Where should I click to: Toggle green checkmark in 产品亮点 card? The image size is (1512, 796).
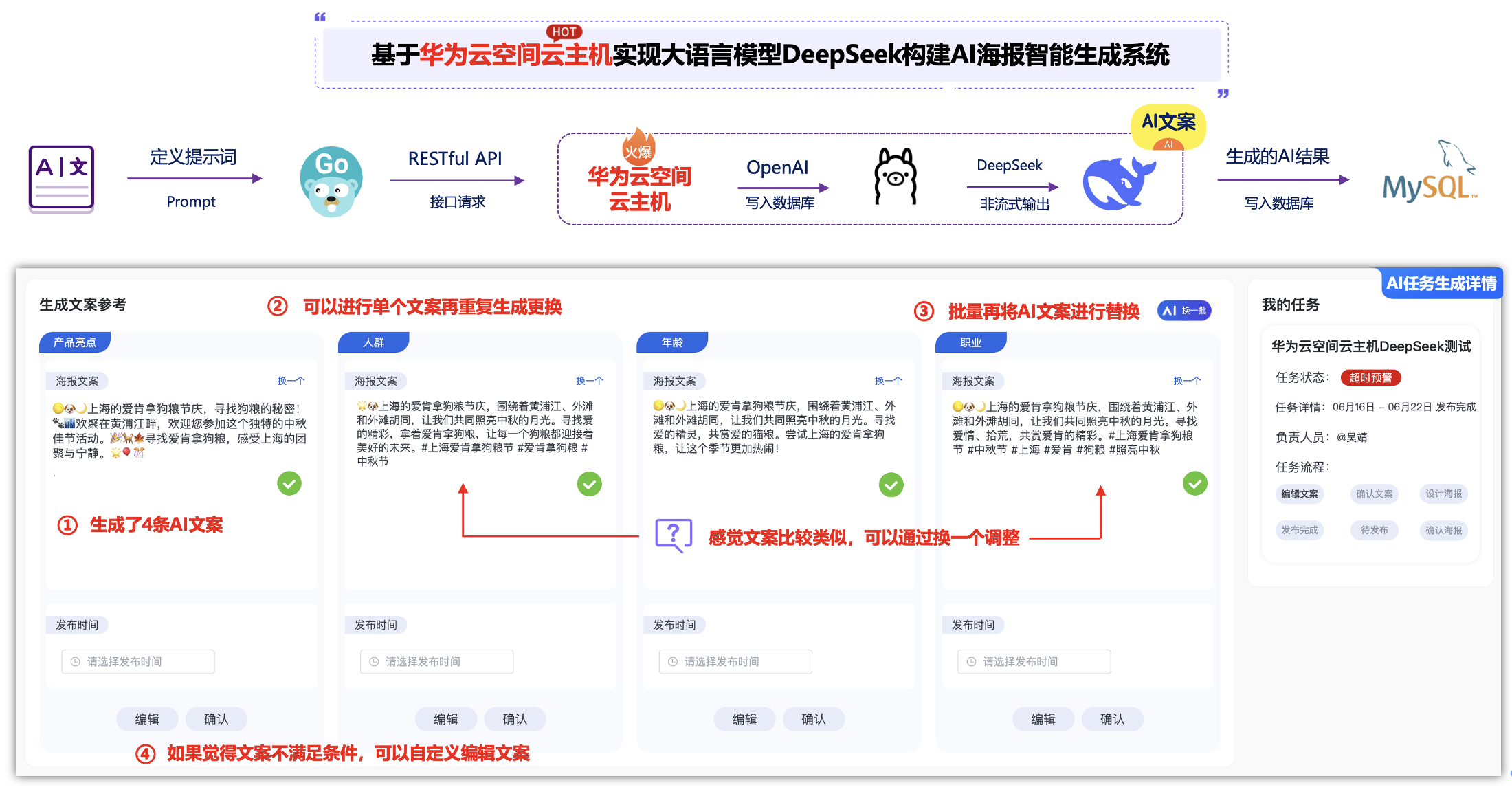pos(289,483)
